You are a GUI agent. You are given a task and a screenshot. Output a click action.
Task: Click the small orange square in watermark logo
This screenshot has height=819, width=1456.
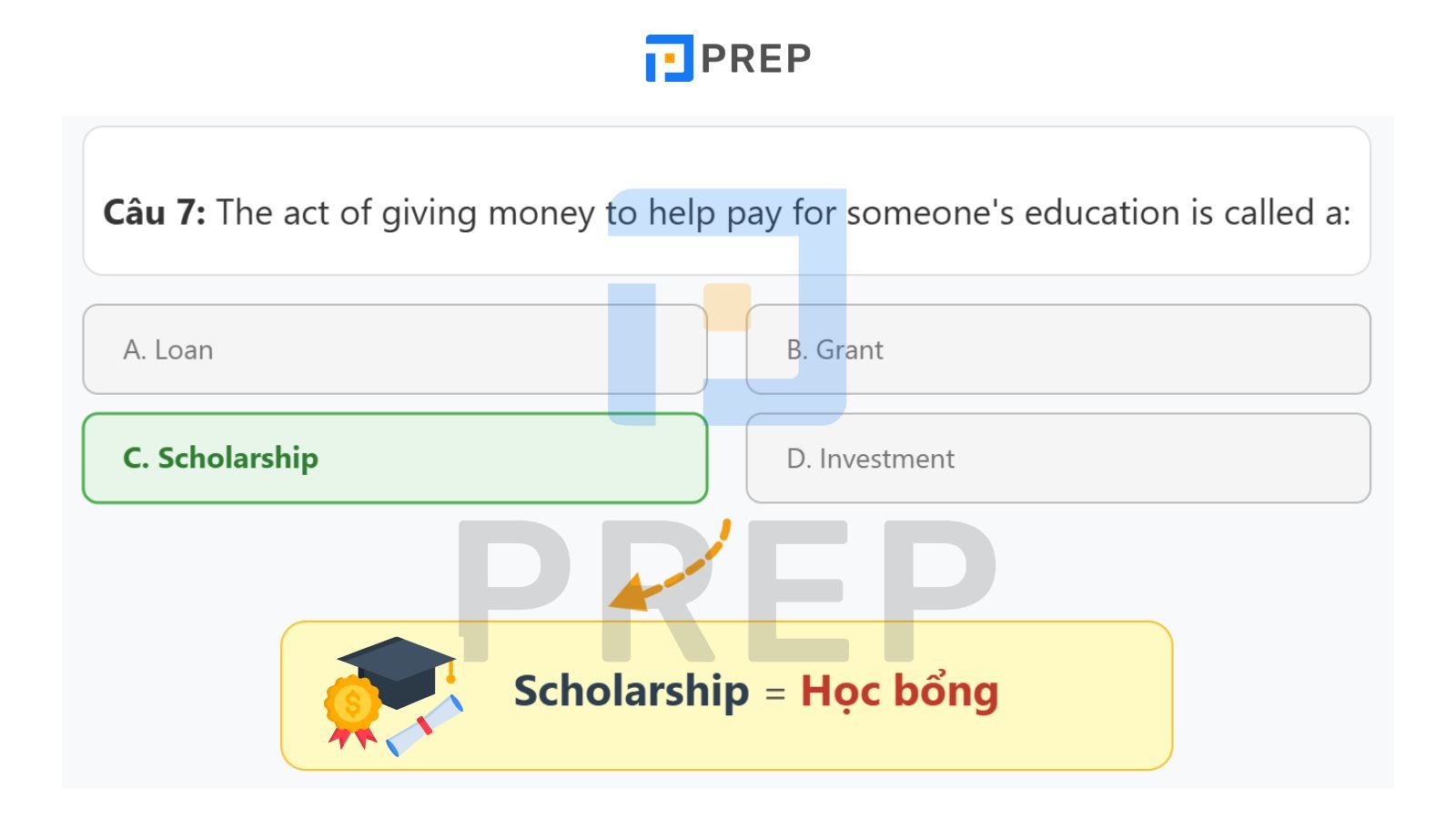click(726, 307)
